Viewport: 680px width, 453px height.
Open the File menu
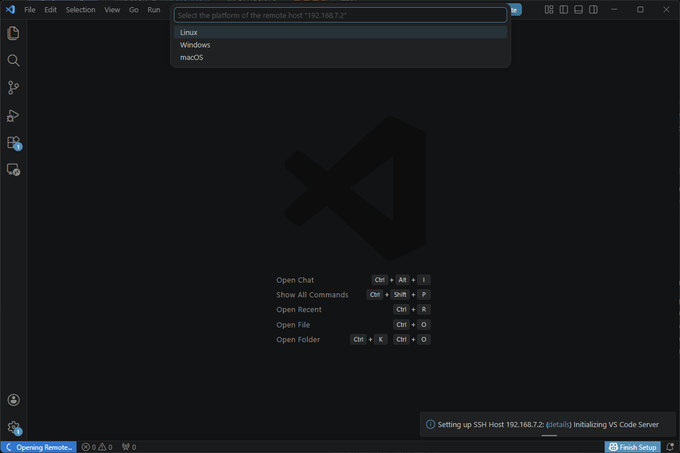pos(30,10)
